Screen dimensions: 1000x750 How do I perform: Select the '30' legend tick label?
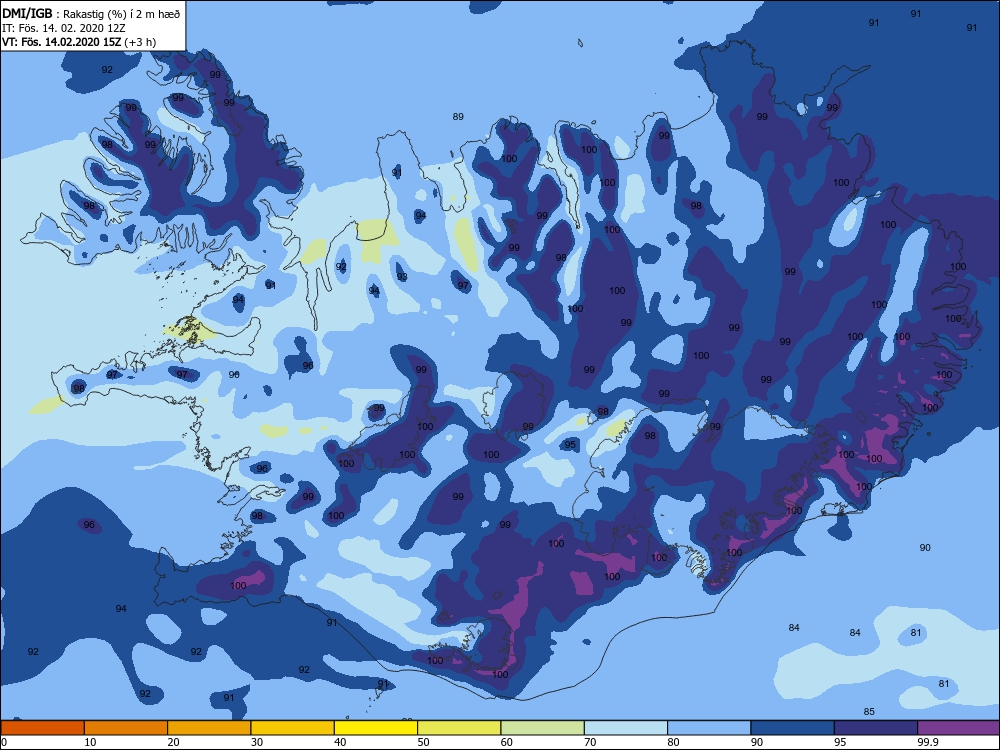click(257, 742)
